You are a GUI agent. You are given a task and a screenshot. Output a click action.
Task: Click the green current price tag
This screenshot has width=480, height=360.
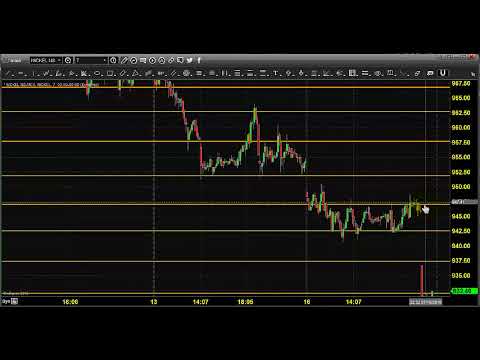click(464, 291)
